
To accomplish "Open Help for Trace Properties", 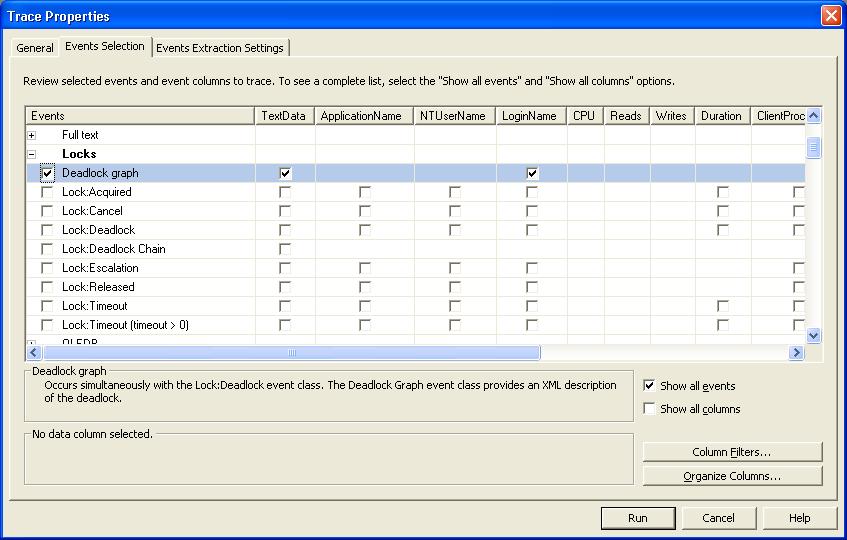I will [x=799, y=518].
